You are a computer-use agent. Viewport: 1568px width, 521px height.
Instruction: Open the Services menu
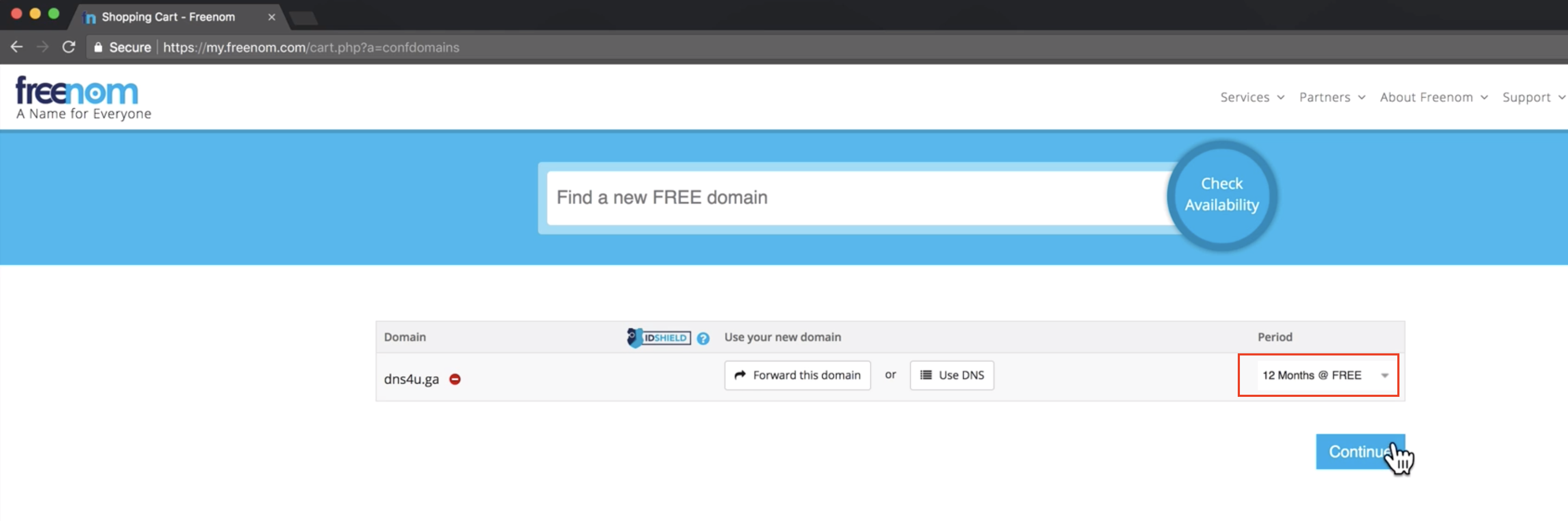pos(1252,98)
